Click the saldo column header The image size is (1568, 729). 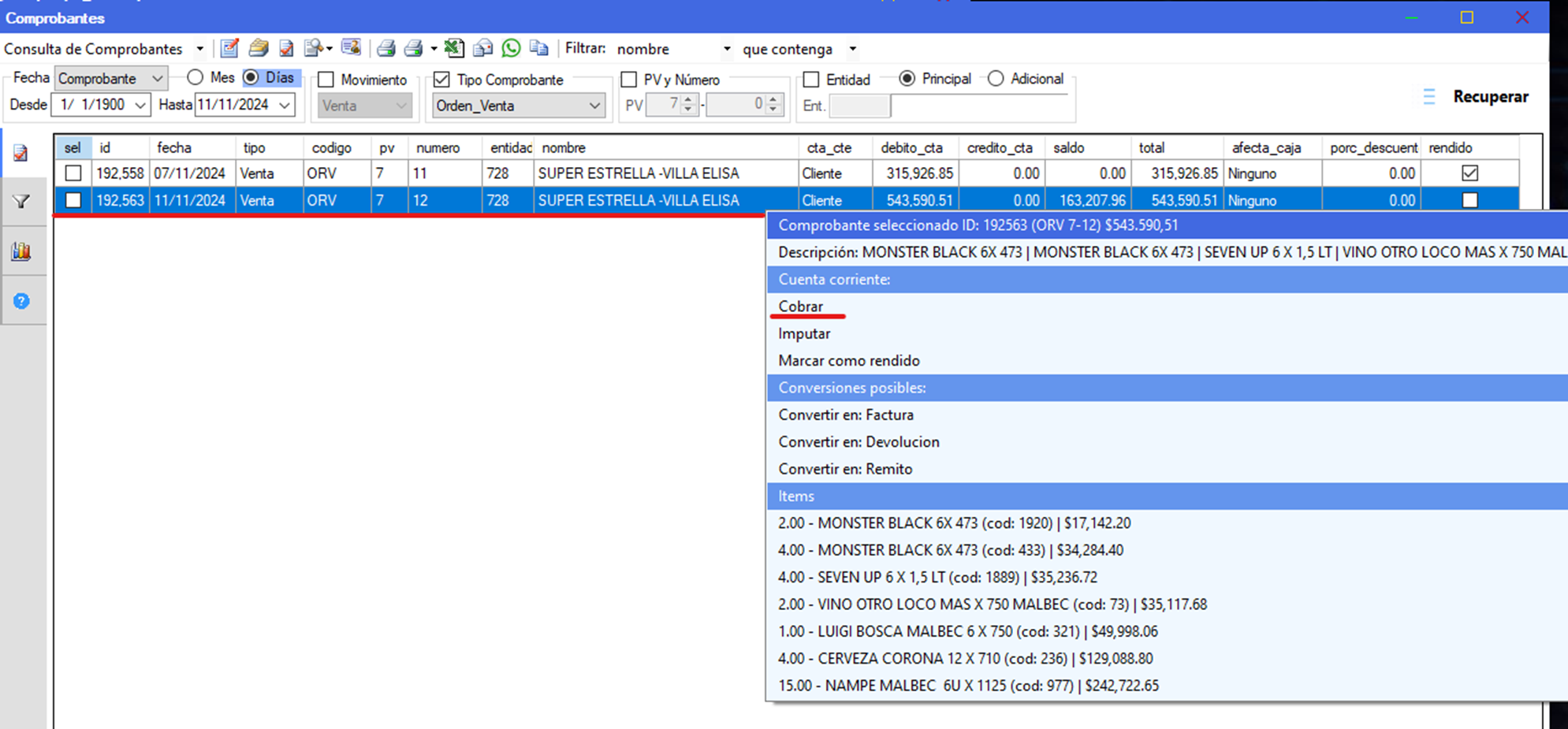1069,148
